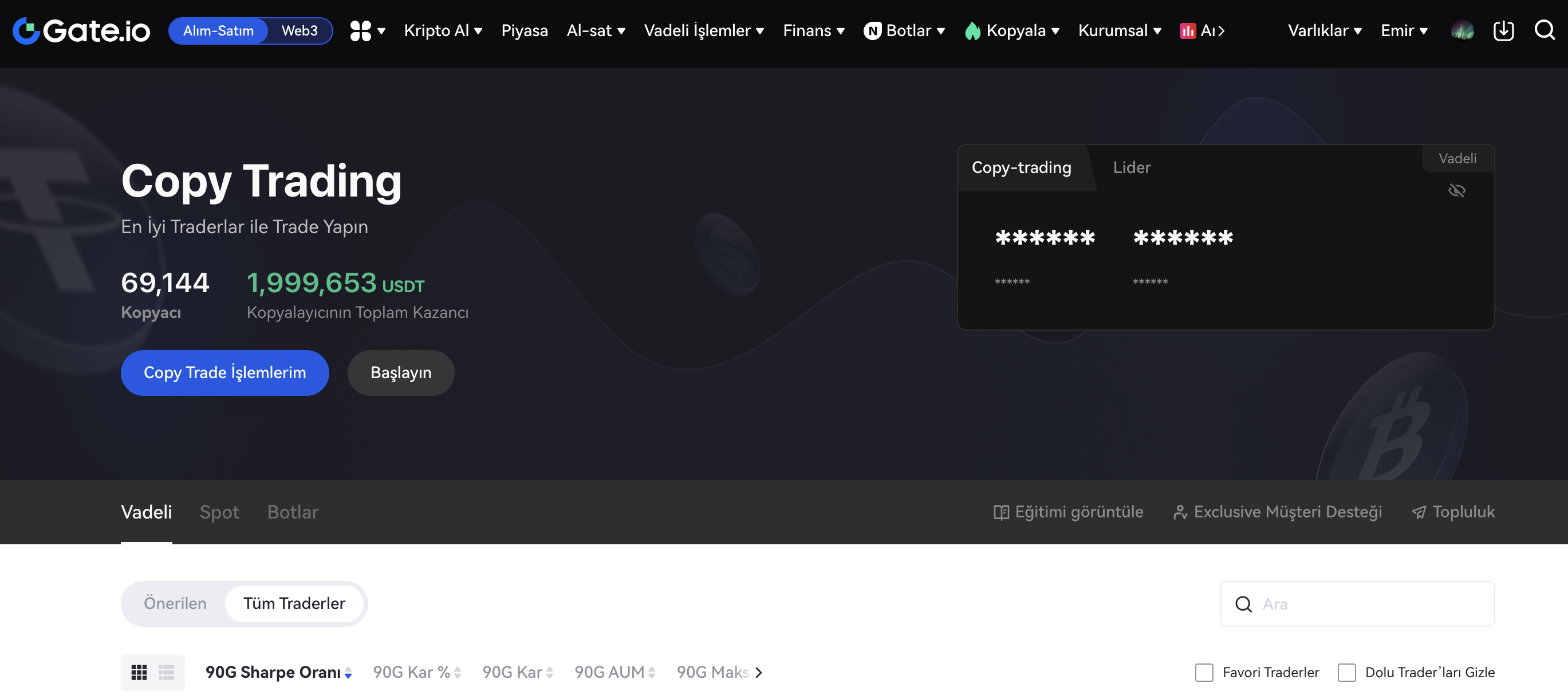This screenshot has height=699, width=1568.
Task: Check the Favori Traderler checkbox
Action: [x=1203, y=672]
